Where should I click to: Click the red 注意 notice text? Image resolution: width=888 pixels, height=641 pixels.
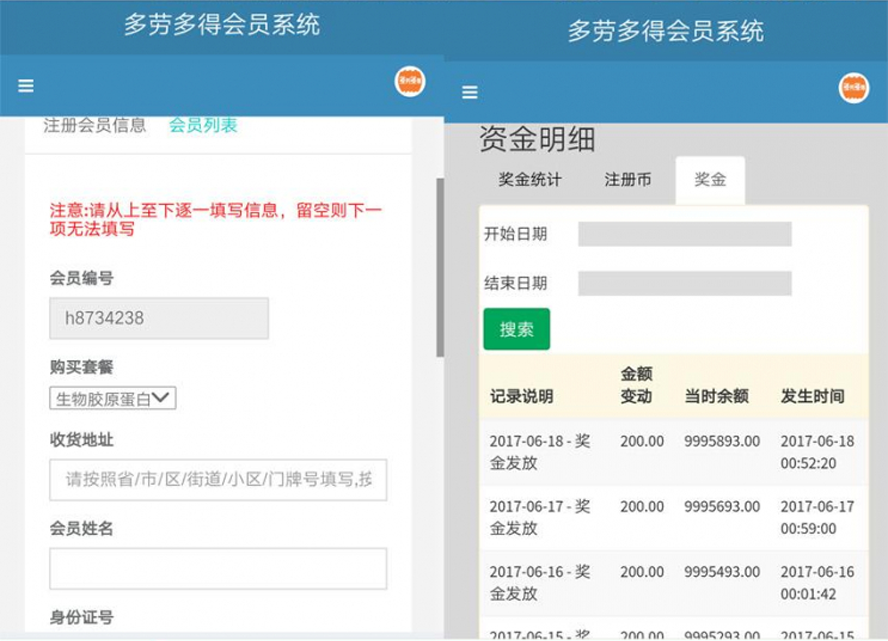click(216, 220)
